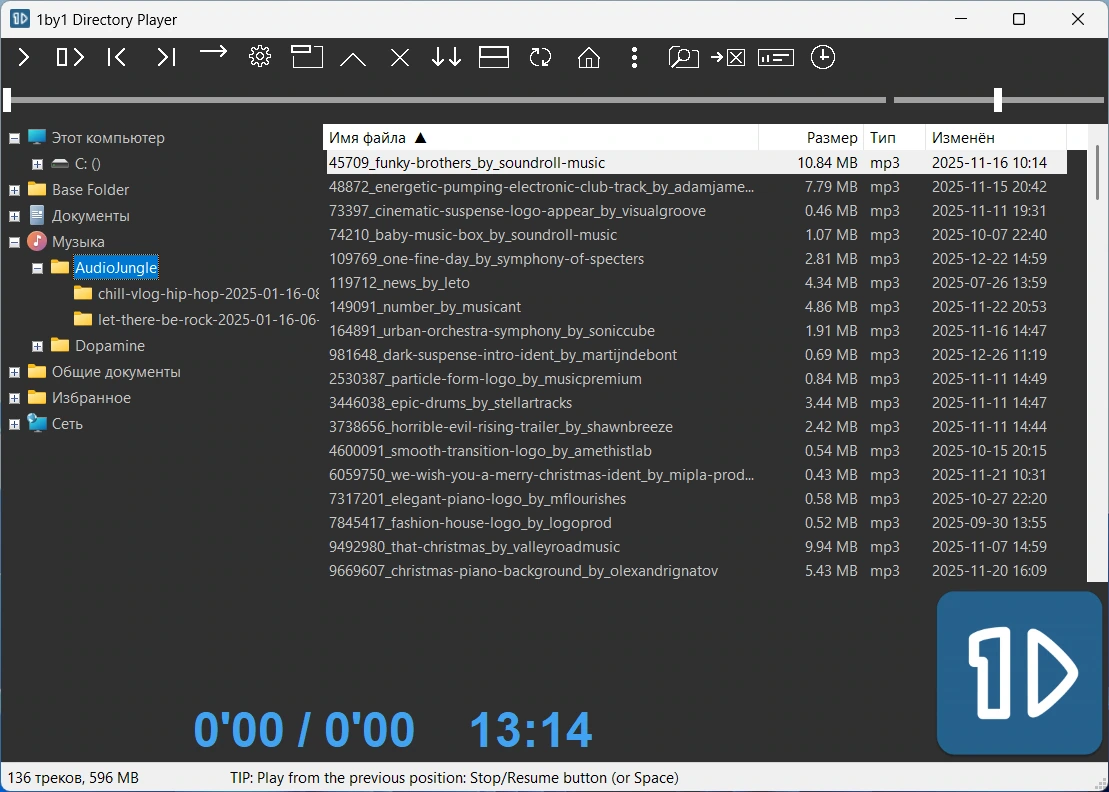Collapse the Музыка tree node
Viewport: 1109px width, 792px height.
pyautogui.click(x=14, y=242)
